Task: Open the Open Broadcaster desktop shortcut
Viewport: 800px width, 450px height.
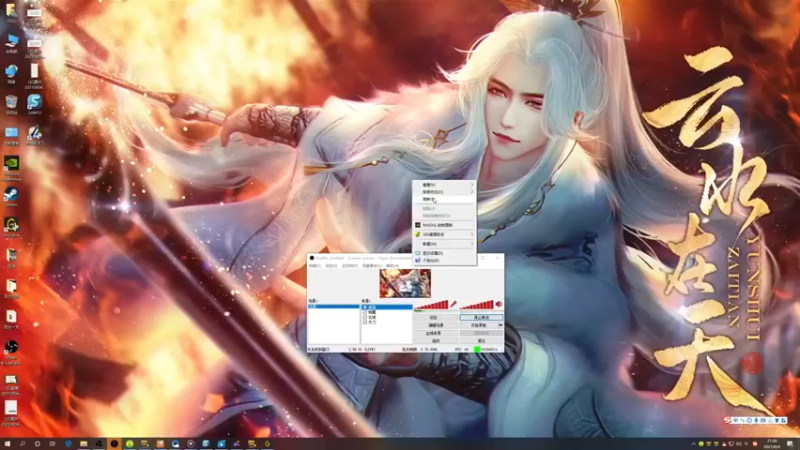Action: 11,352
